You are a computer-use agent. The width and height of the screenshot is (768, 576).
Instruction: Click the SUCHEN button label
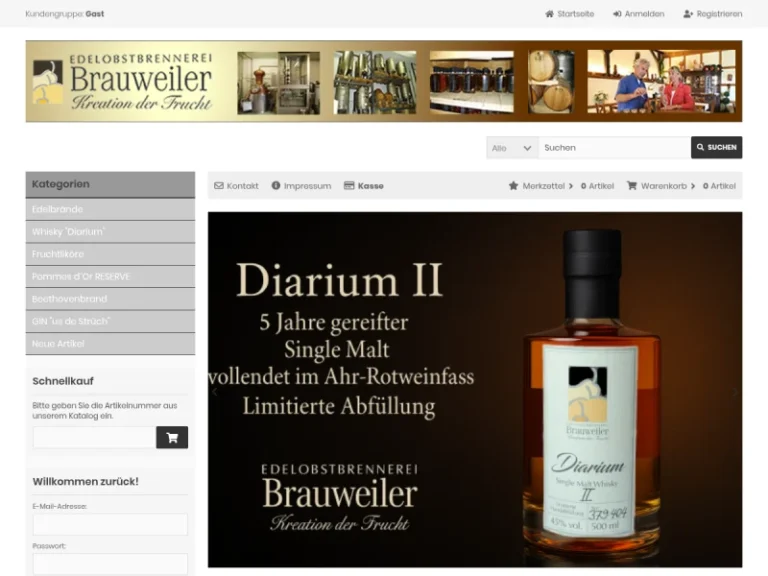pos(722,147)
